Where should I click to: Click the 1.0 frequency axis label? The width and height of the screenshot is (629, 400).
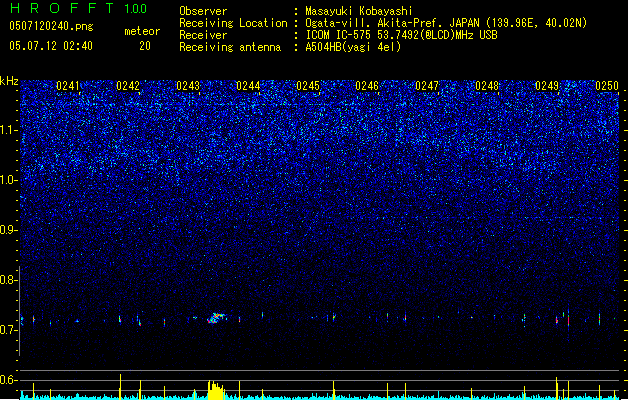click(8, 180)
